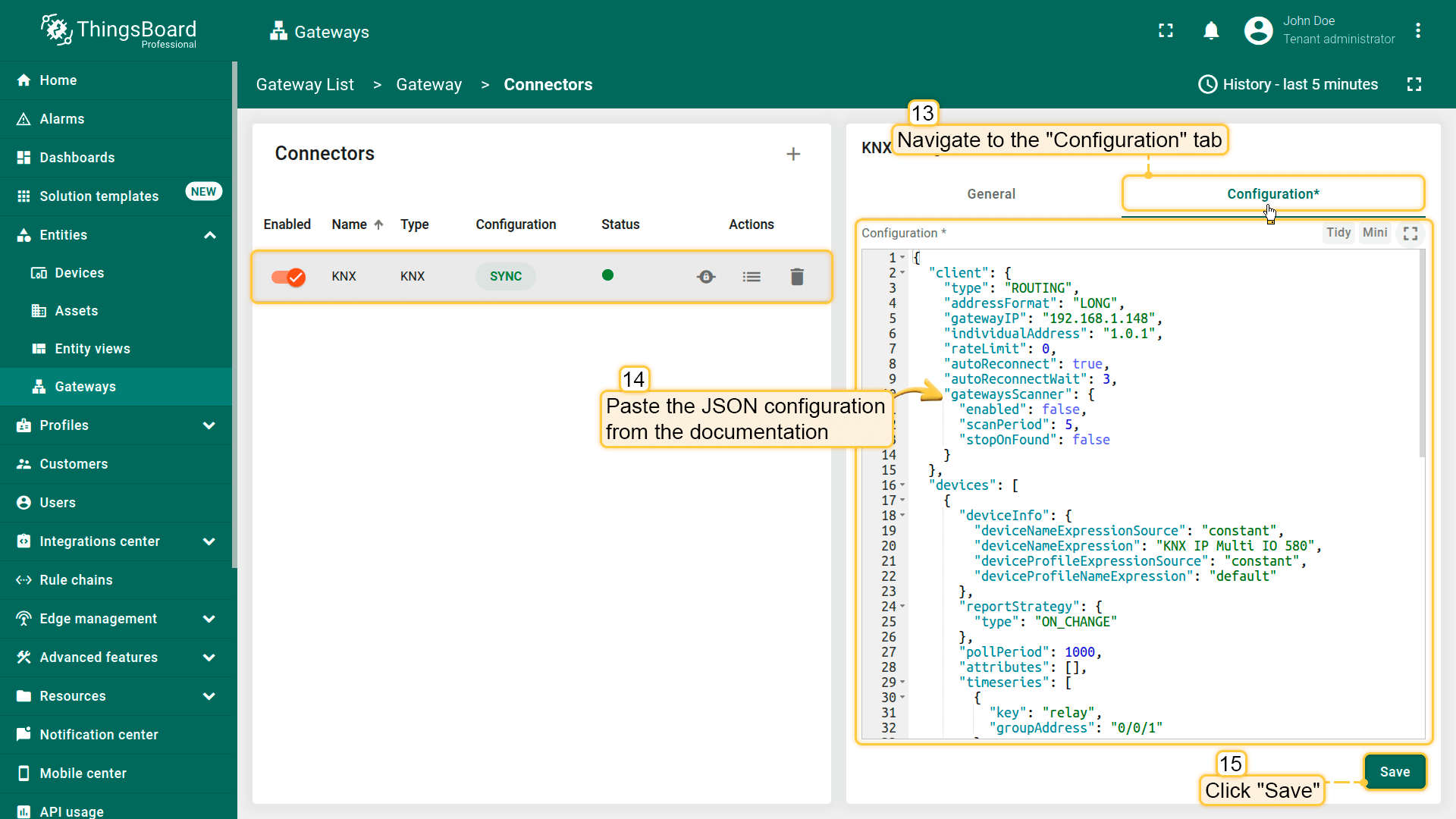Tidy the JSON configuration
This screenshot has width=1456, height=819.
point(1338,233)
